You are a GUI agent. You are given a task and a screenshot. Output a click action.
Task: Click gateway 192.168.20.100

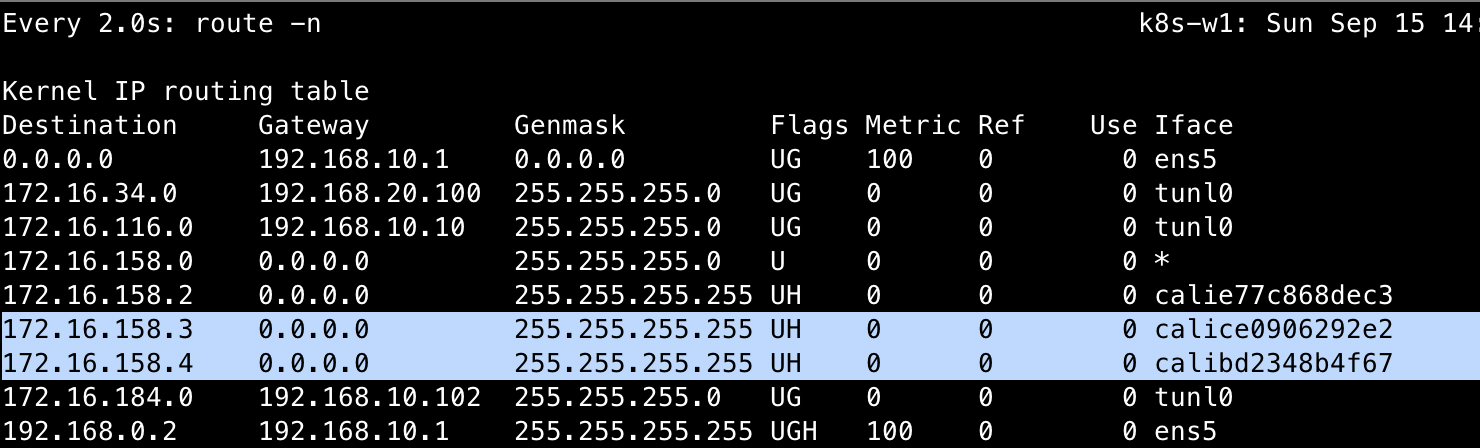(370, 193)
